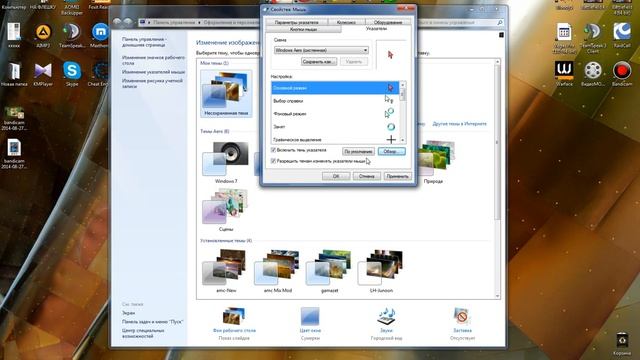Open the Звуки sounds setting

coord(386,323)
